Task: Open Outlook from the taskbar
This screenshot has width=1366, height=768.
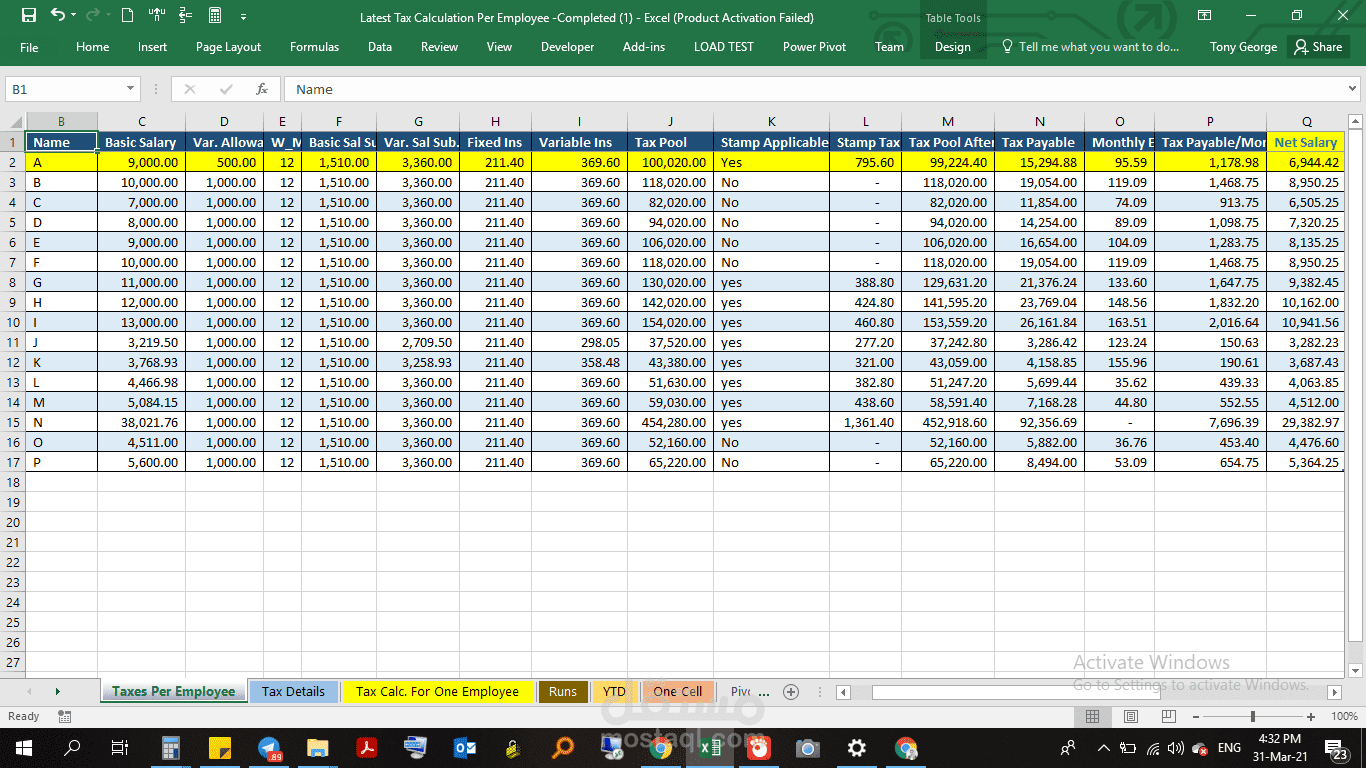Action: pos(464,748)
